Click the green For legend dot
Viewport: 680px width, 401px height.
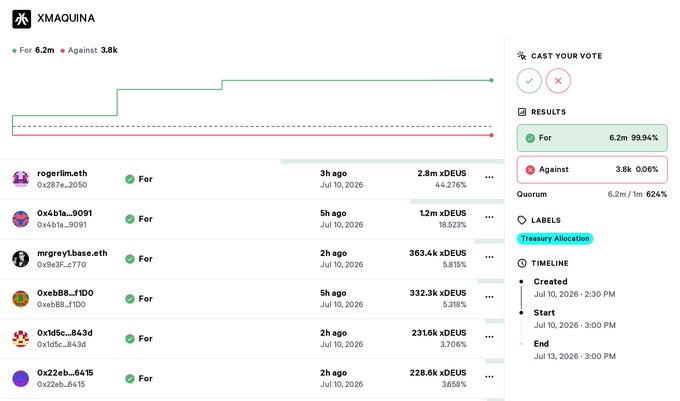point(14,51)
